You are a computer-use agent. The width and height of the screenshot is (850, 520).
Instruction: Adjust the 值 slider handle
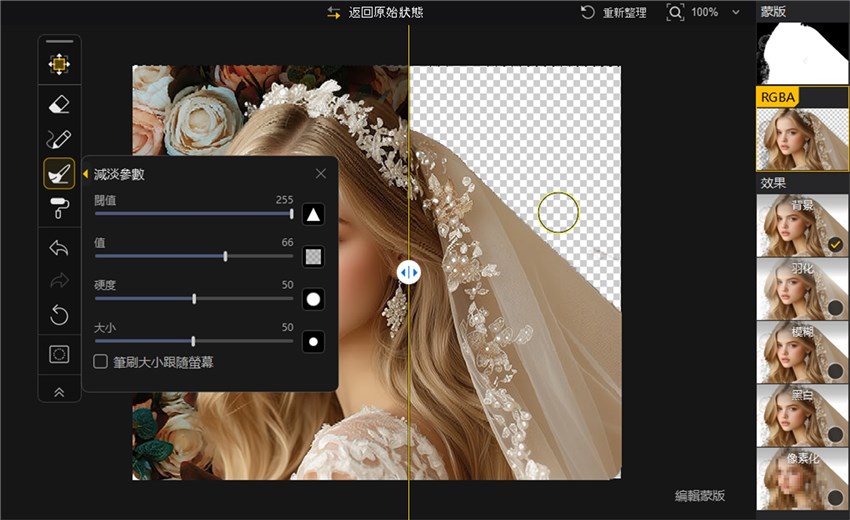click(x=226, y=256)
